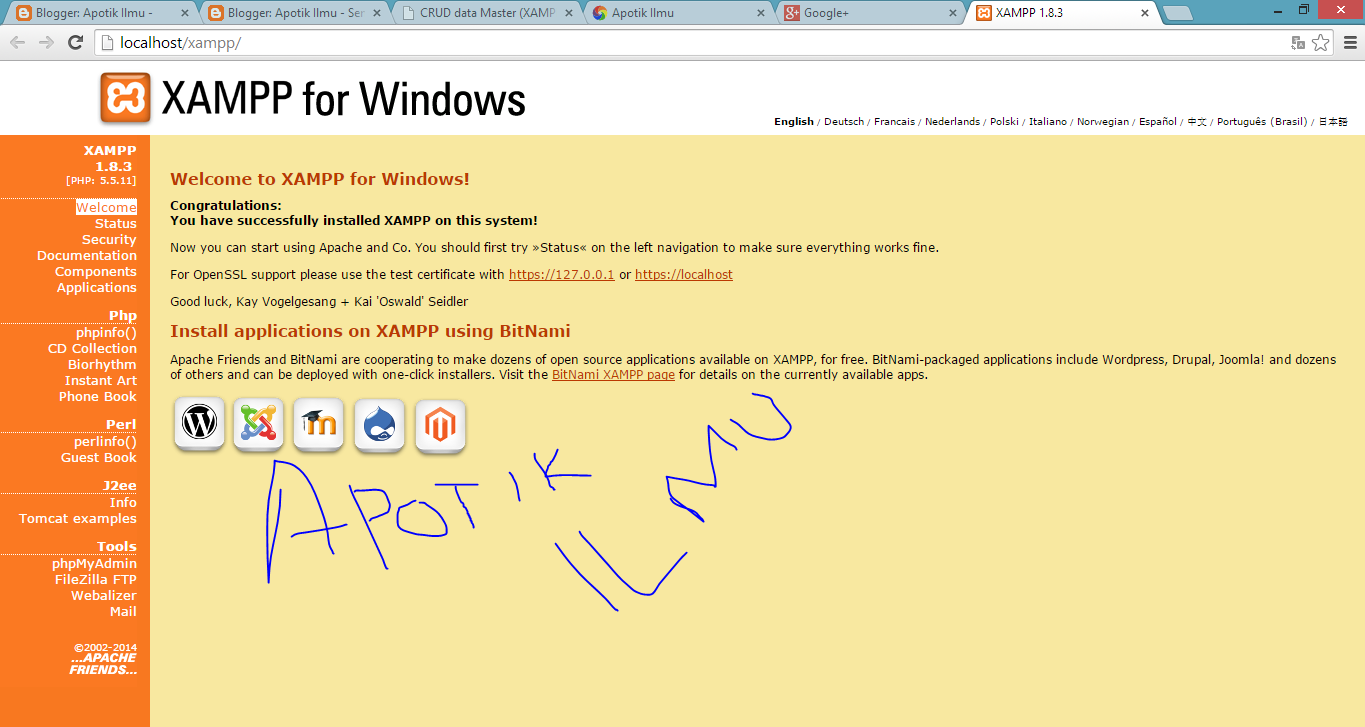The image size is (1365, 727).
Task: Switch to first Blogger: Apotik Ilmu tab
Action: [100, 13]
